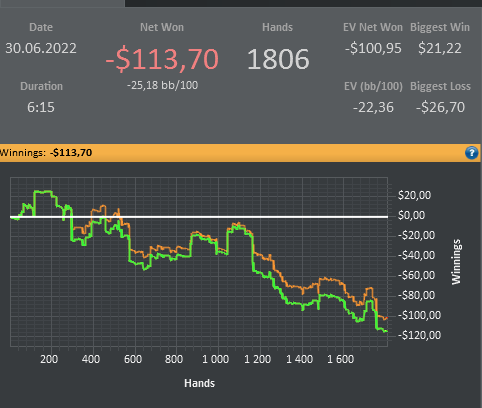The image size is (482, 408).
Task: Select the Biggest Loss value -$26,70
Action: [440, 107]
